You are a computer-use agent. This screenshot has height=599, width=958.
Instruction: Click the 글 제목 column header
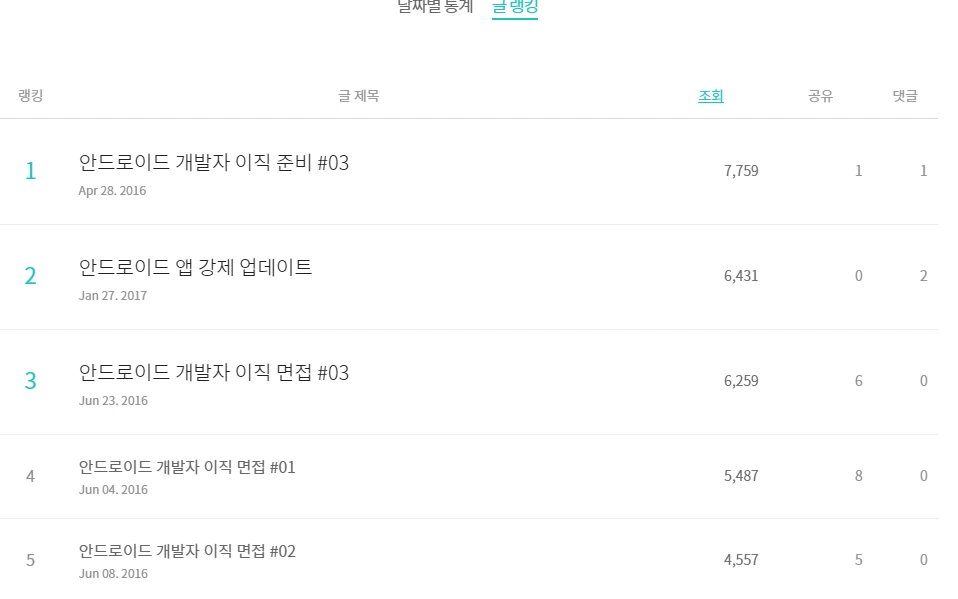click(x=358, y=95)
